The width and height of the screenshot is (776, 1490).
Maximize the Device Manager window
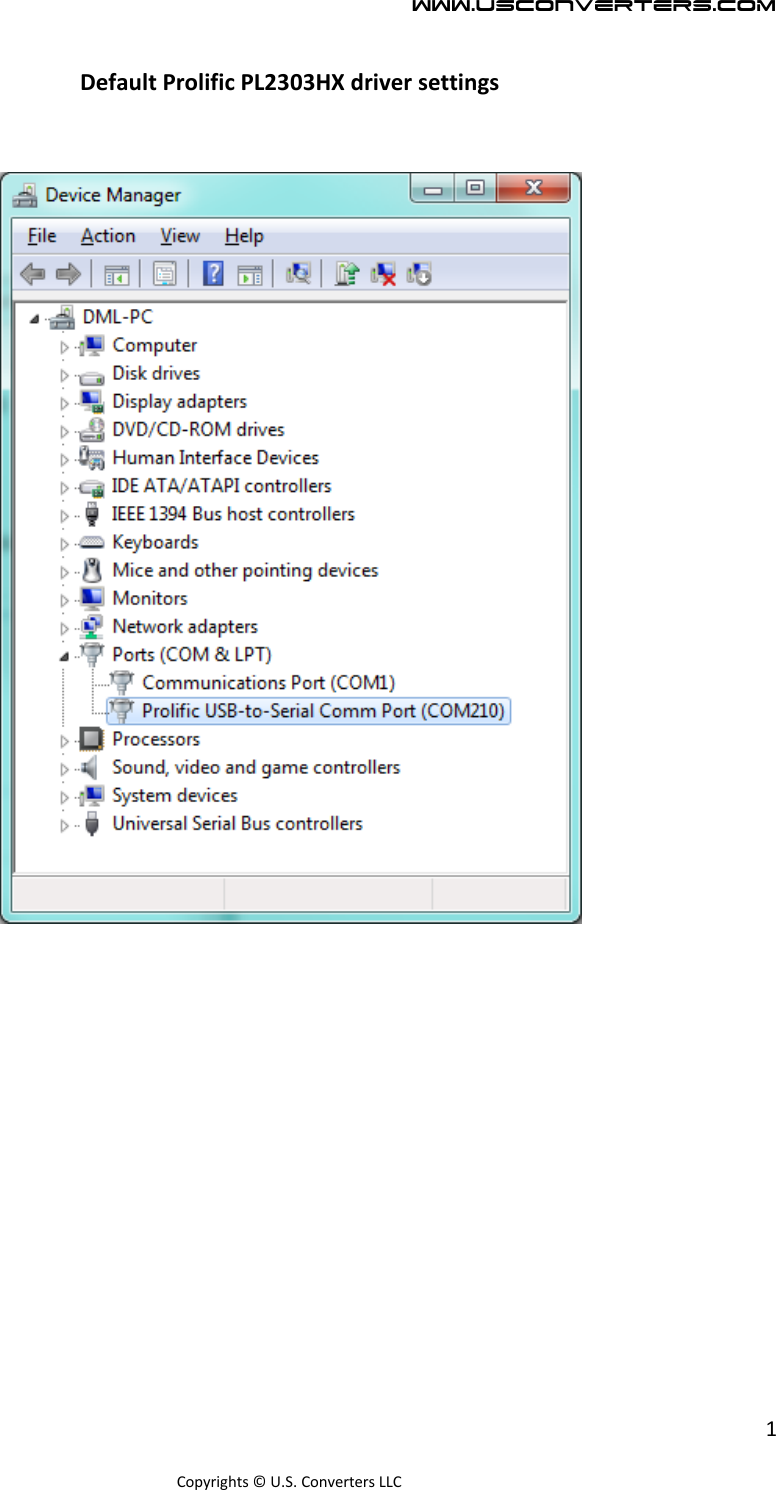pos(475,188)
